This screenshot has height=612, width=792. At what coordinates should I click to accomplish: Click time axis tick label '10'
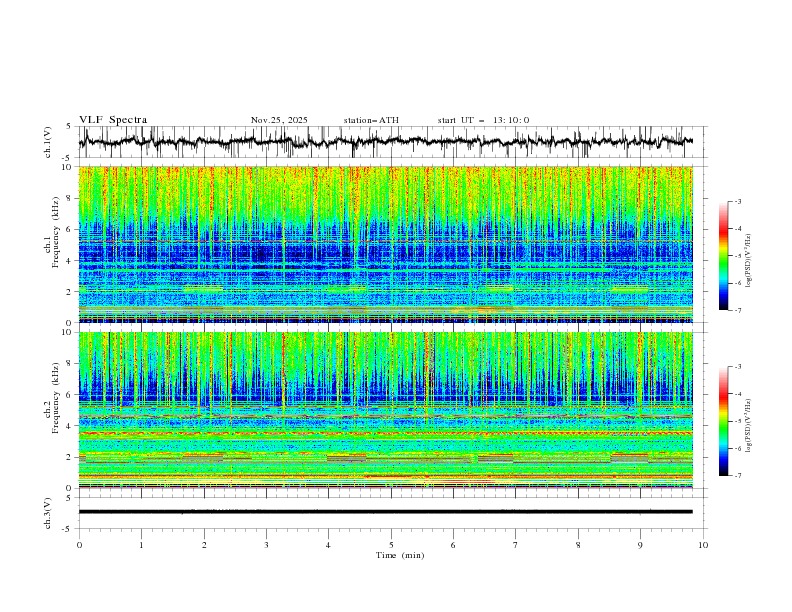point(703,545)
